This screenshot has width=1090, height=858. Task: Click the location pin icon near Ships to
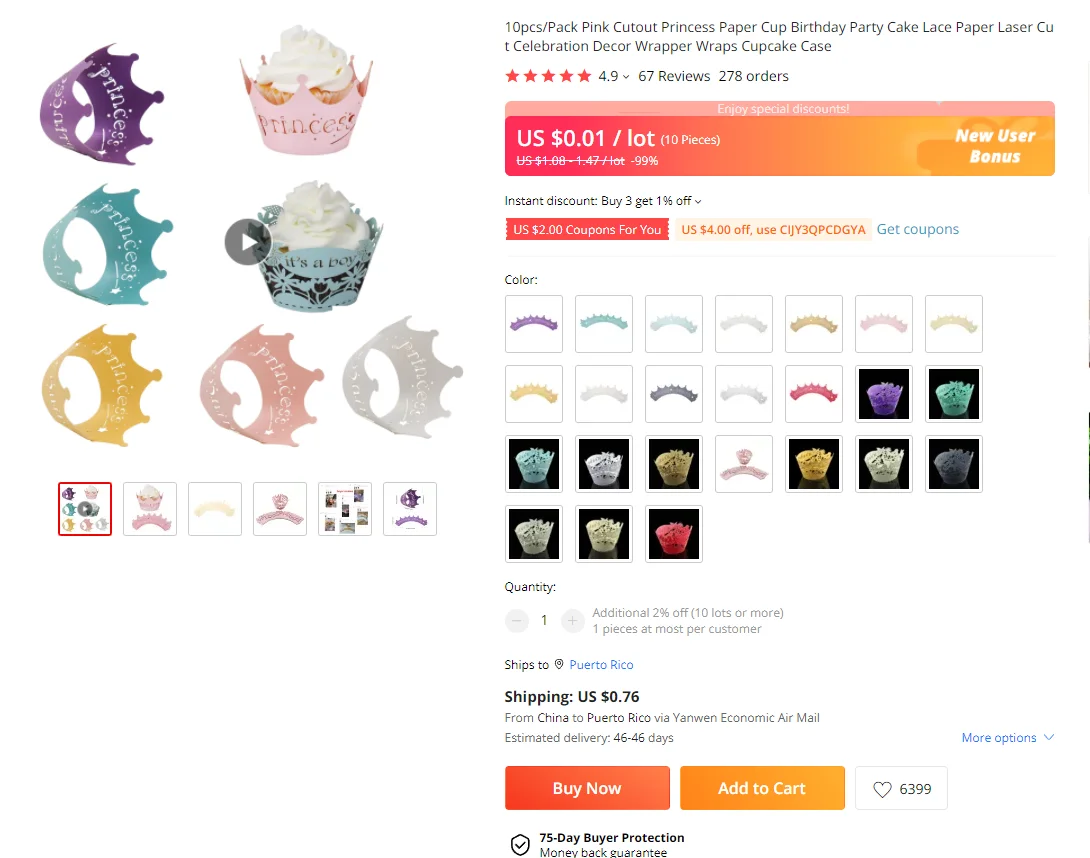[559, 664]
